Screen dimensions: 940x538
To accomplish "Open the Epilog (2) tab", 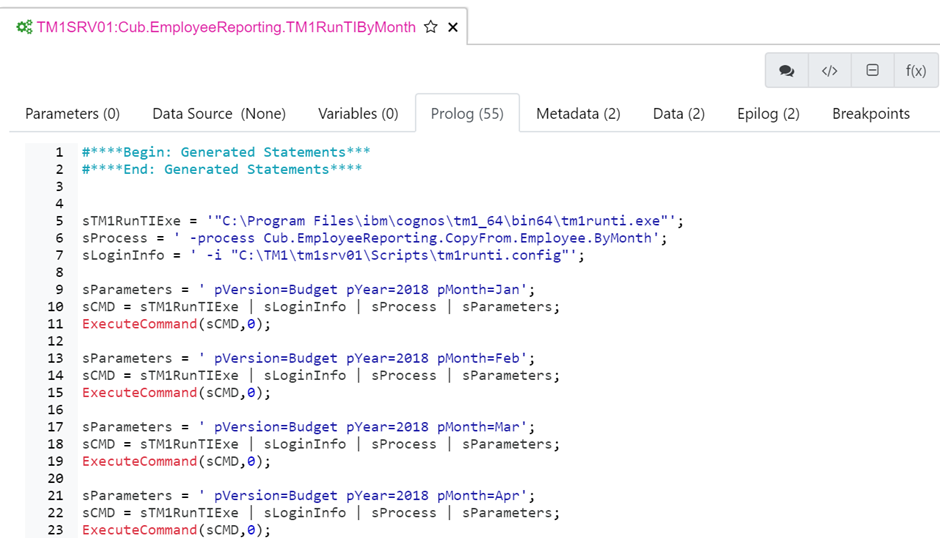I will 768,114.
